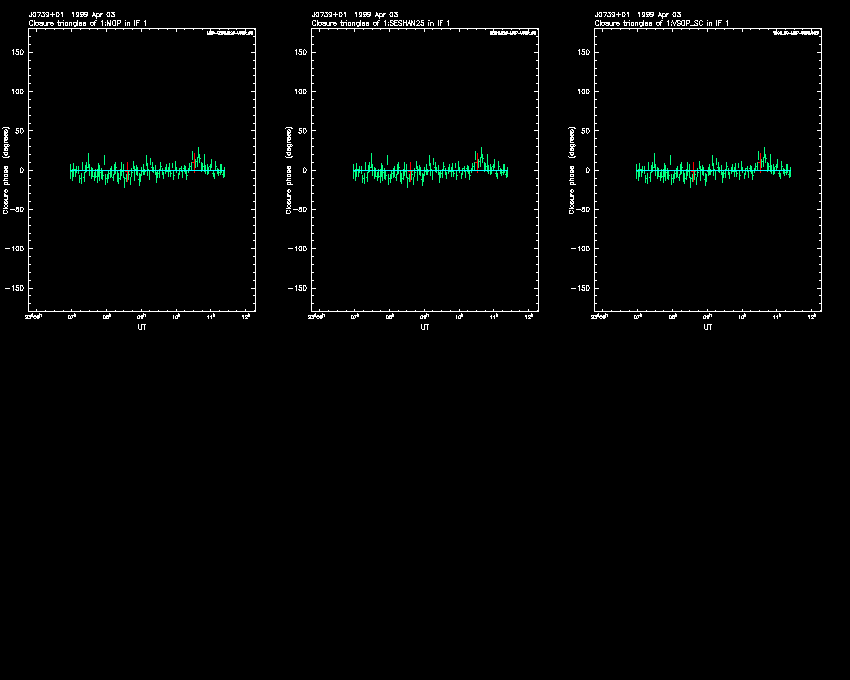The image size is (850, 680).
Task: Click the -100 tick label on the SESHAN25 plot
Action: click(x=298, y=248)
